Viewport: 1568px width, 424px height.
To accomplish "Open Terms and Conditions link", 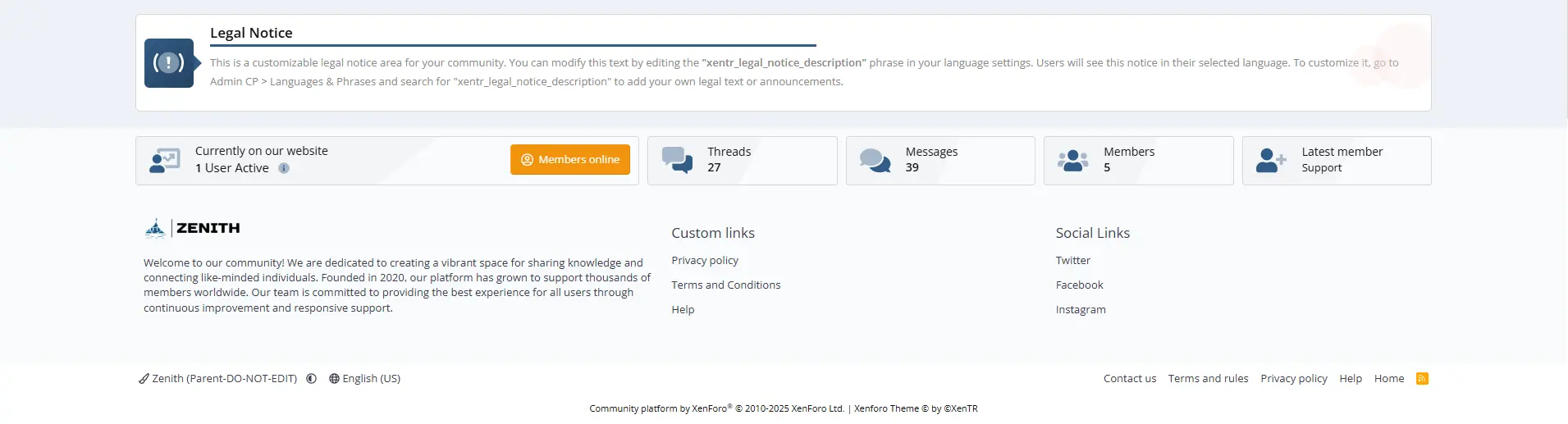I will tap(726, 285).
